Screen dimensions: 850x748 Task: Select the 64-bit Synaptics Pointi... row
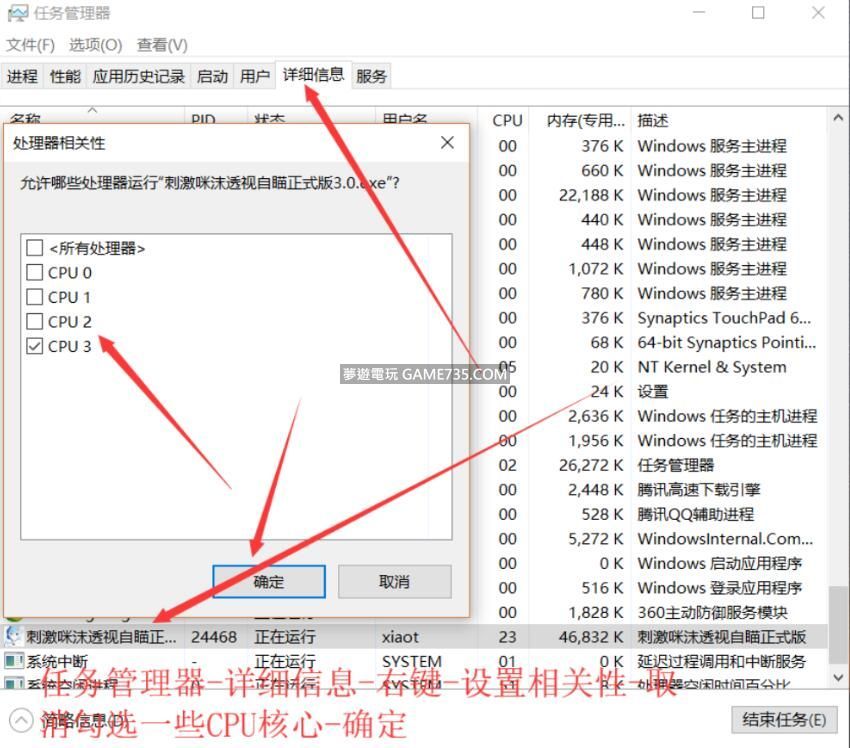tap(726, 343)
